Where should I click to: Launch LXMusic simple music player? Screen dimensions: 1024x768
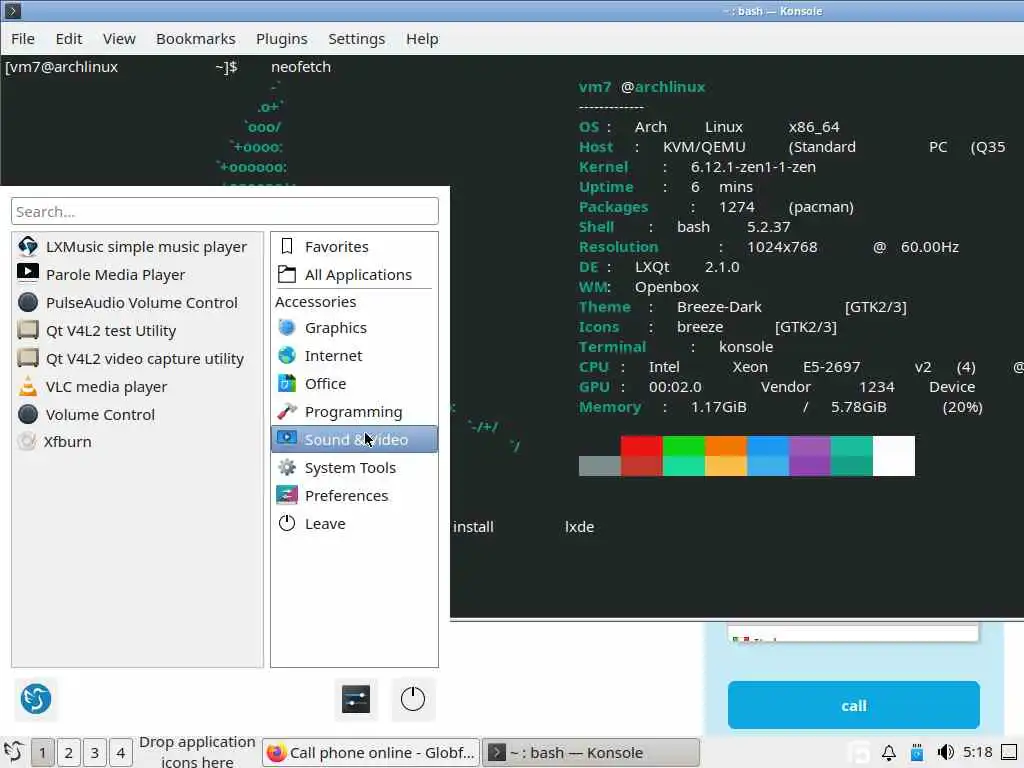pos(137,247)
